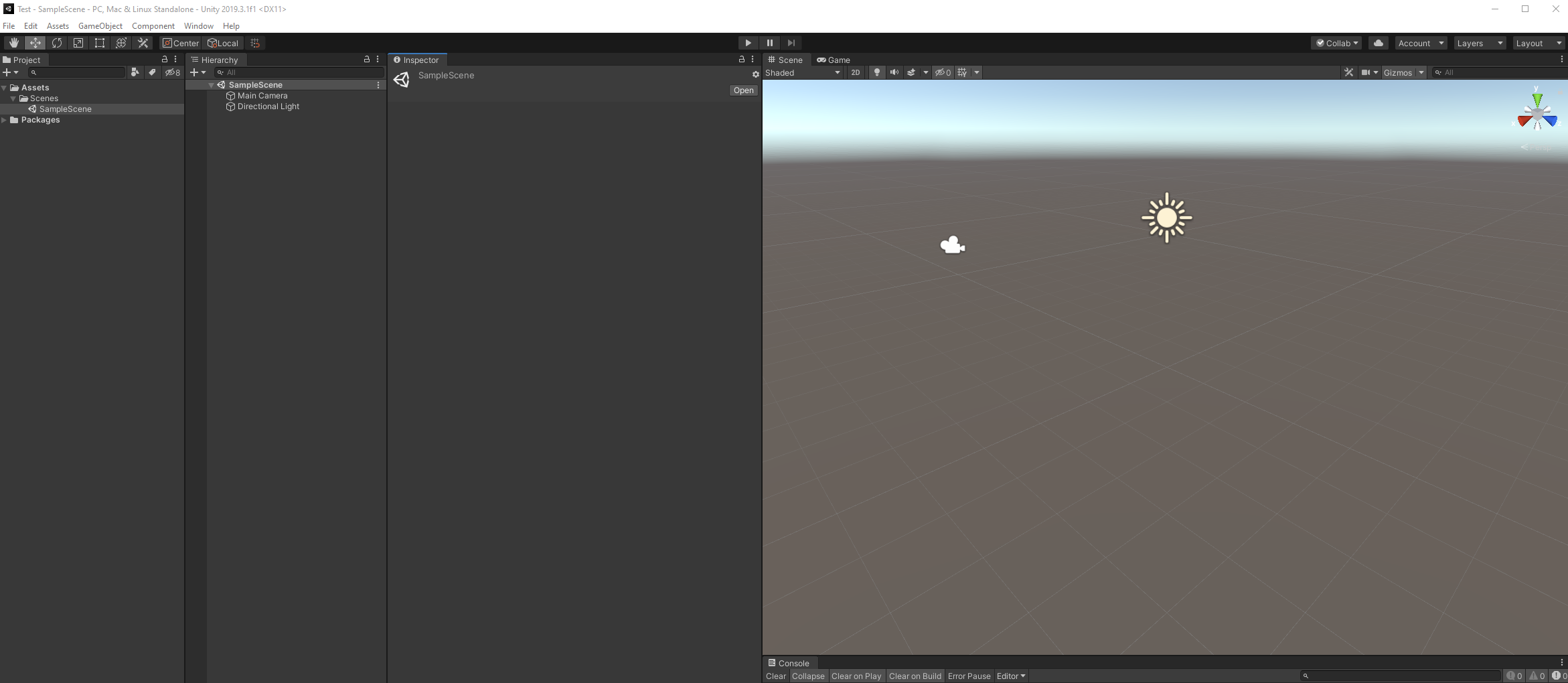Expand the Packages folder
This screenshot has width=1568, height=683.
coord(4,120)
